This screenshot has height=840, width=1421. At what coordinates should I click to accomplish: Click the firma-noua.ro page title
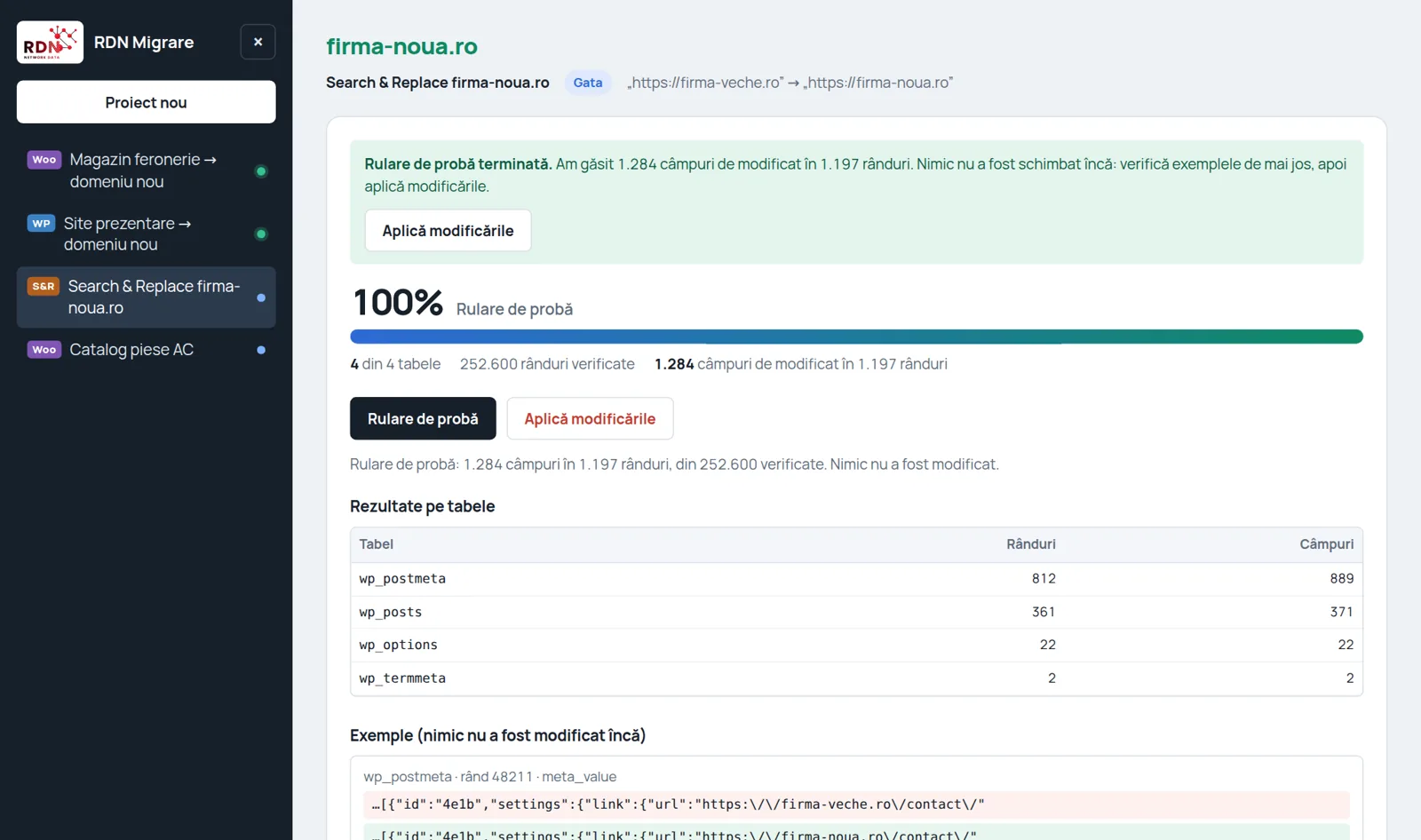point(401,46)
